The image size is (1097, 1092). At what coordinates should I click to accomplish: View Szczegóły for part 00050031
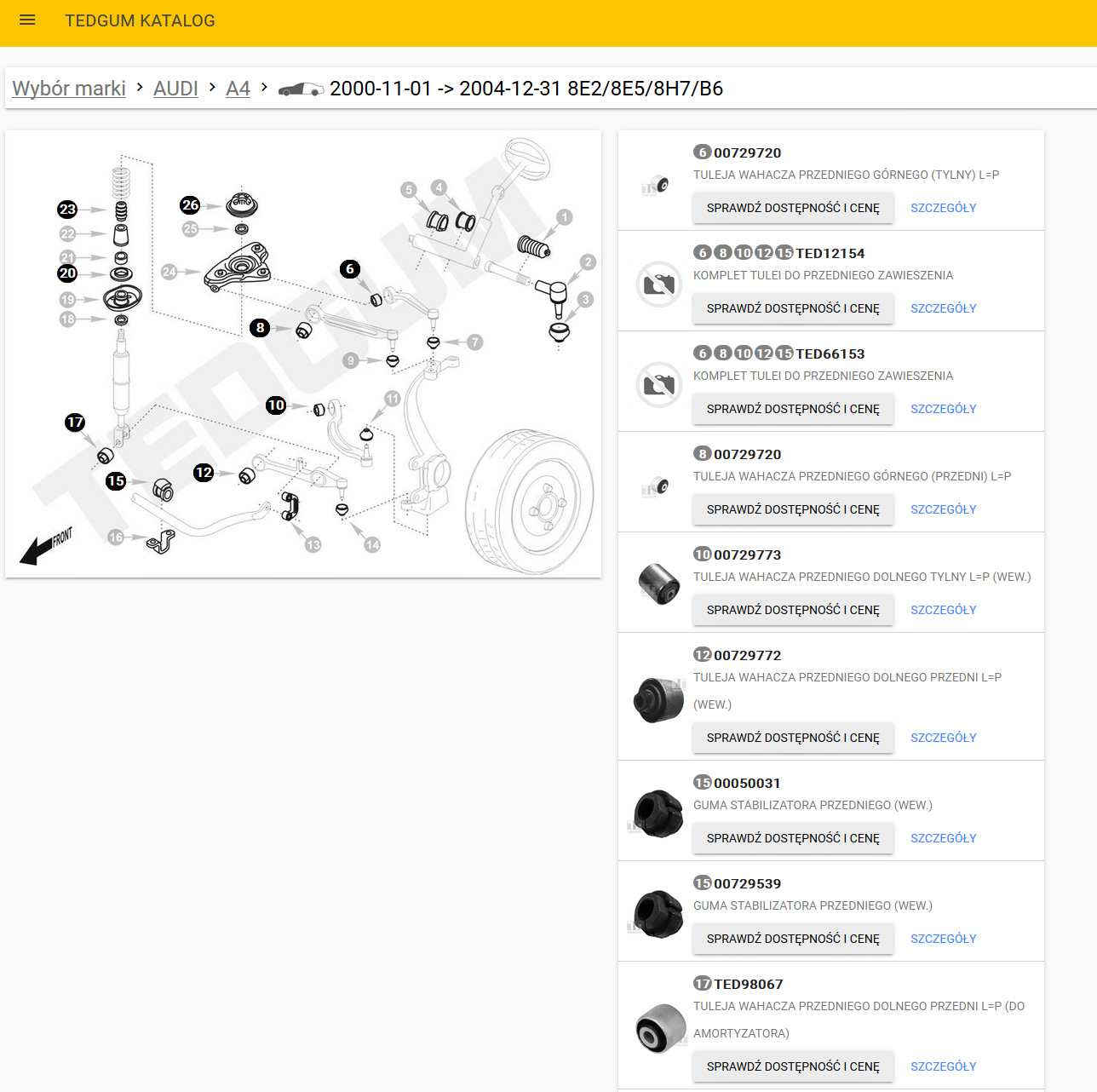(x=943, y=838)
